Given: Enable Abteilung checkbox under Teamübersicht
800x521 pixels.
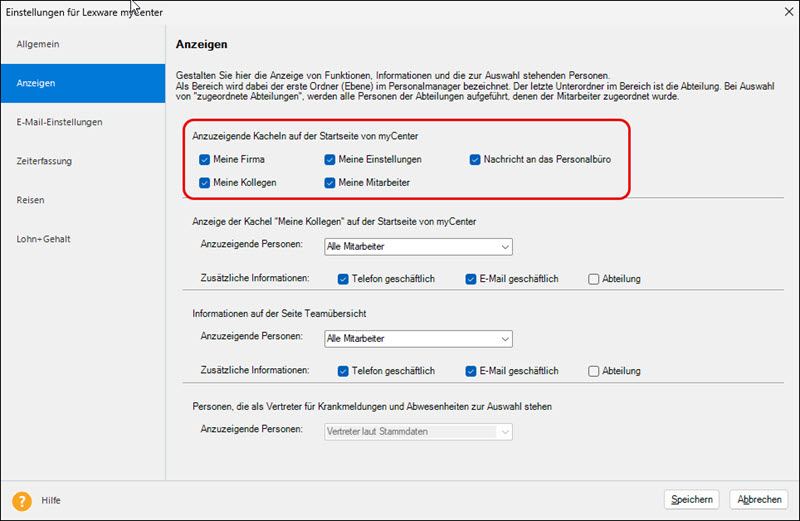Looking at the screenshot, I should click(x=594, y=371).
